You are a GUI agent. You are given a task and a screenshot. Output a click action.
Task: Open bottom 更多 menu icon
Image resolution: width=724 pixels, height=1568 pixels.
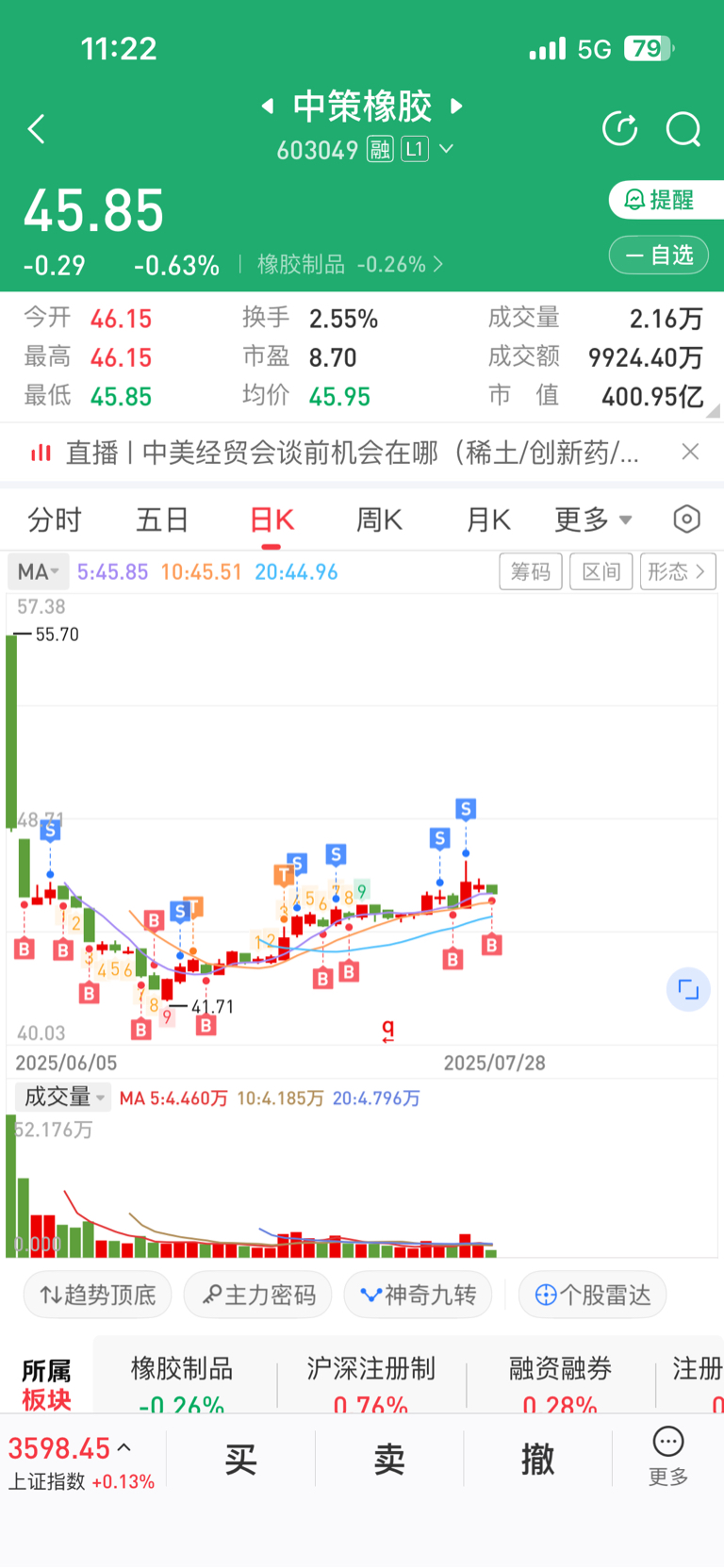tap(668, 1457)
